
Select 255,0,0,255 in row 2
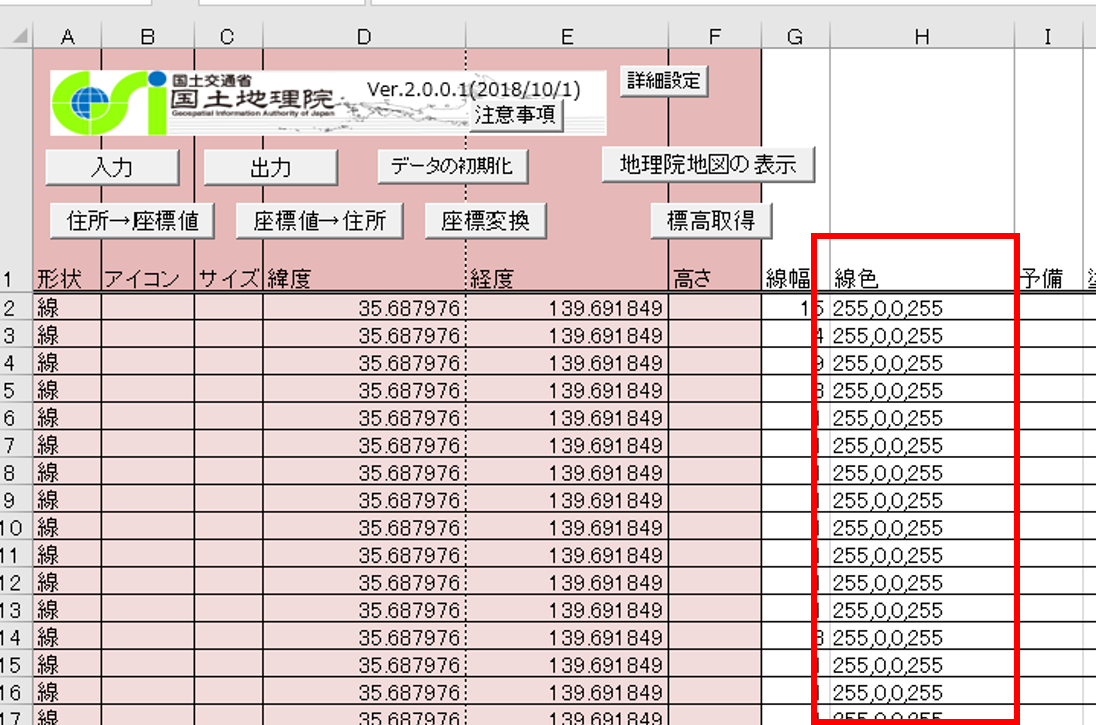(922, 307)
